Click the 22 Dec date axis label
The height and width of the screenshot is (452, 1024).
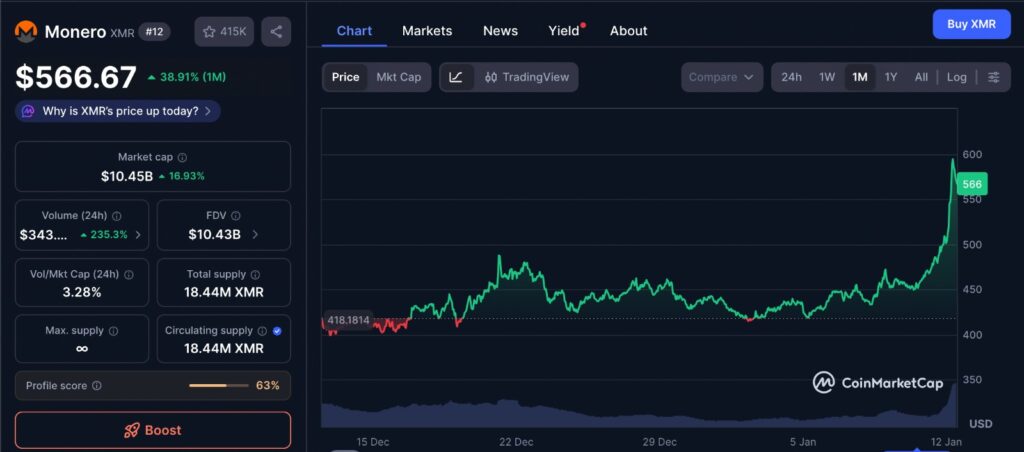[515, 442]
